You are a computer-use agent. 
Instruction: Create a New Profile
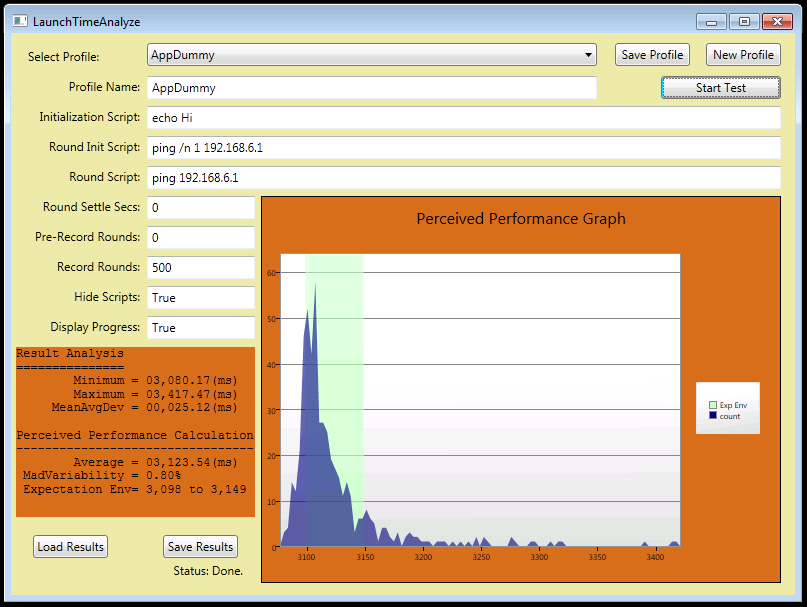742,55
